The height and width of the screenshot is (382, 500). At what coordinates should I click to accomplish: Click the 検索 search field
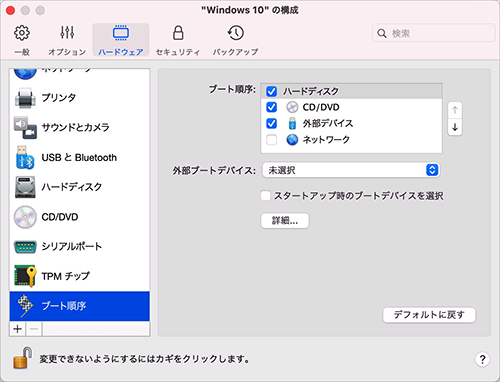tap(433, 33)
